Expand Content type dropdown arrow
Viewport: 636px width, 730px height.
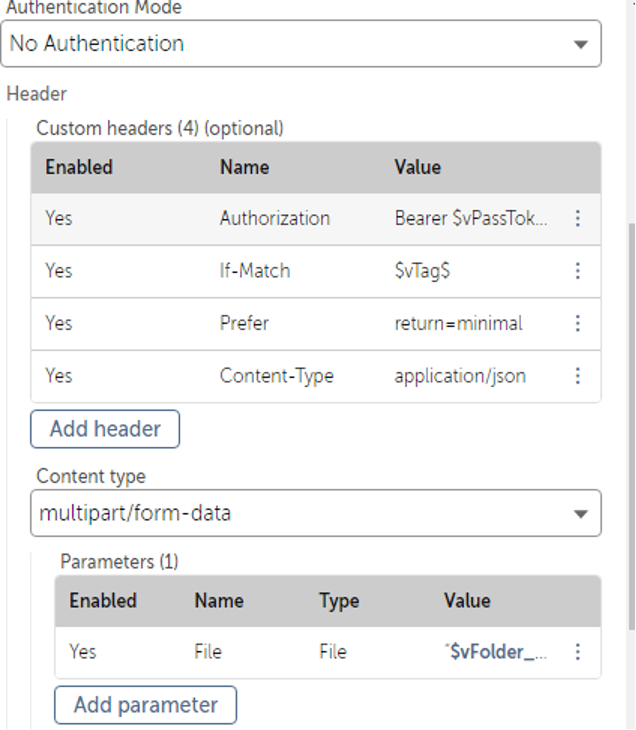pyautogui.click(x=580, y=514)
